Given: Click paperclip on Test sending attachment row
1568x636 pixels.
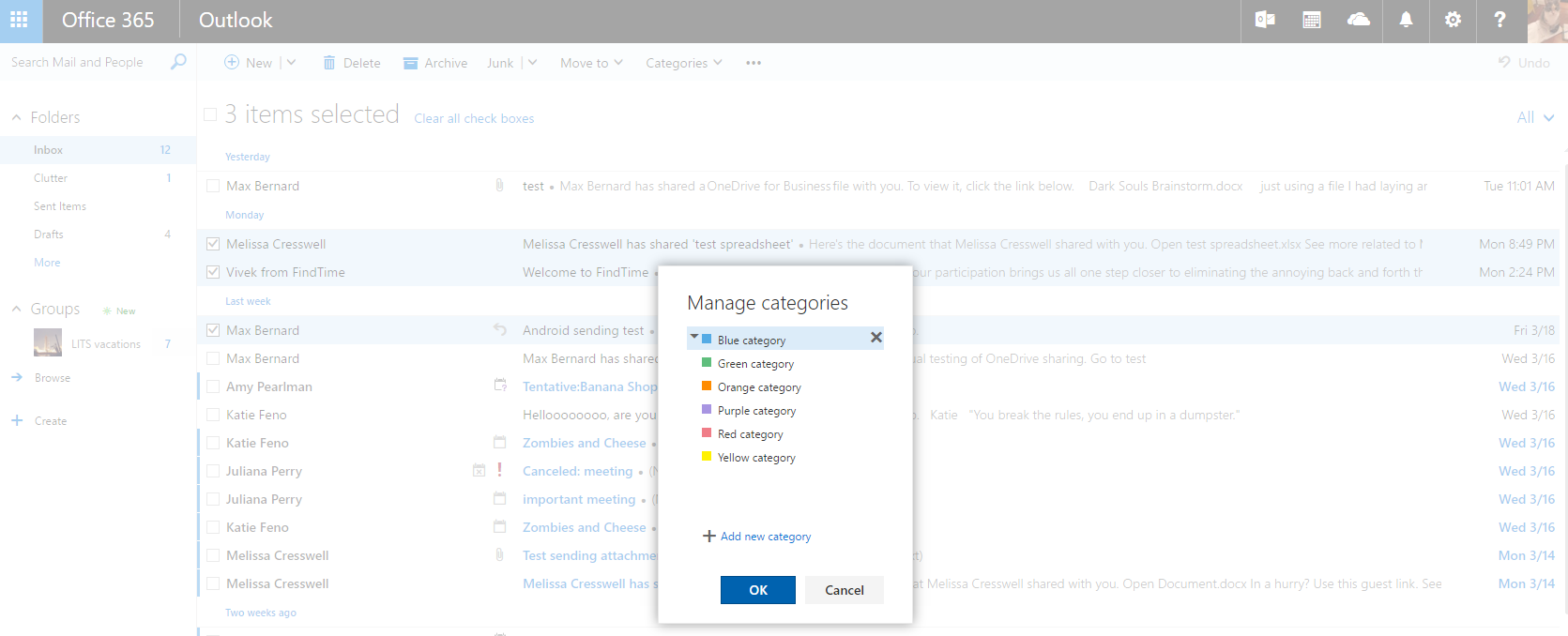Looking at the screenshot, I should pos(500,555).
